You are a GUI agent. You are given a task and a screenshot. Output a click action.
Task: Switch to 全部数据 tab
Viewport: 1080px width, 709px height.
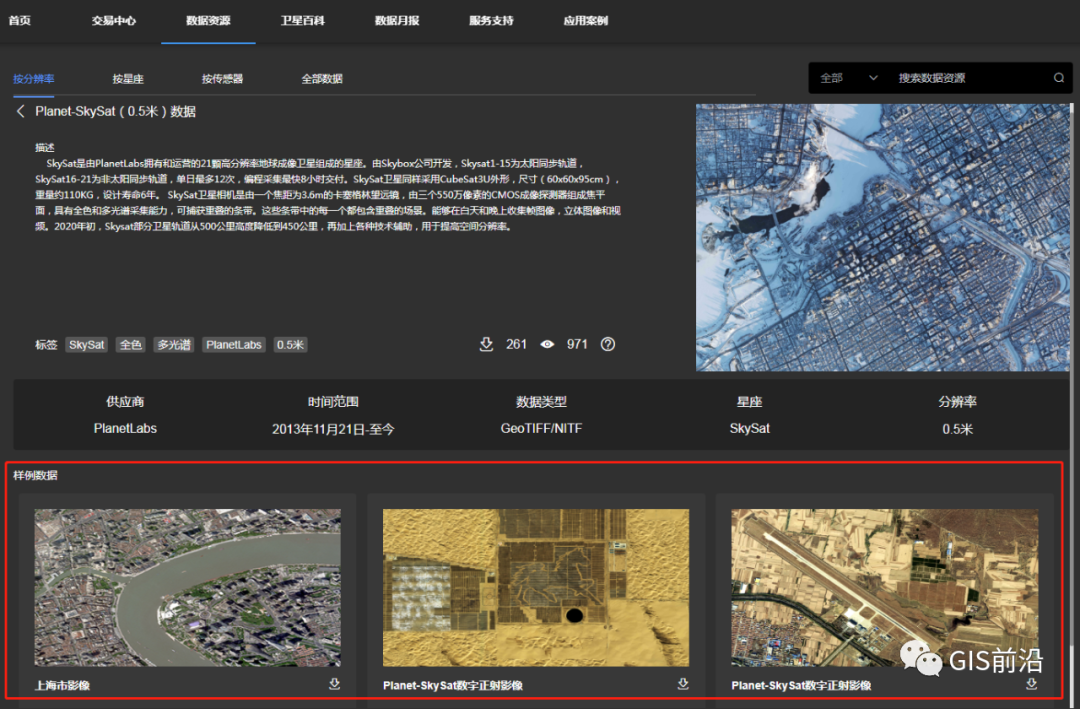pyautogui.click(x=322, y=79)
